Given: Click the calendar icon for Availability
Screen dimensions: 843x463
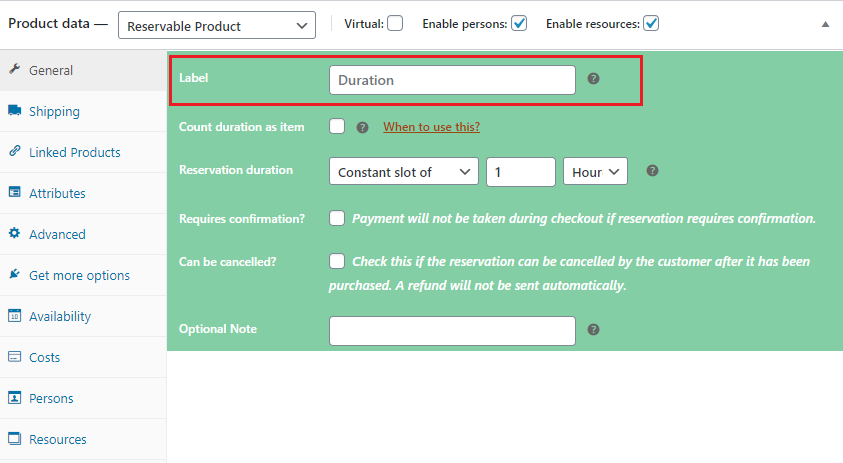Looking at the screenshot, I should click(x=15, y=316).
